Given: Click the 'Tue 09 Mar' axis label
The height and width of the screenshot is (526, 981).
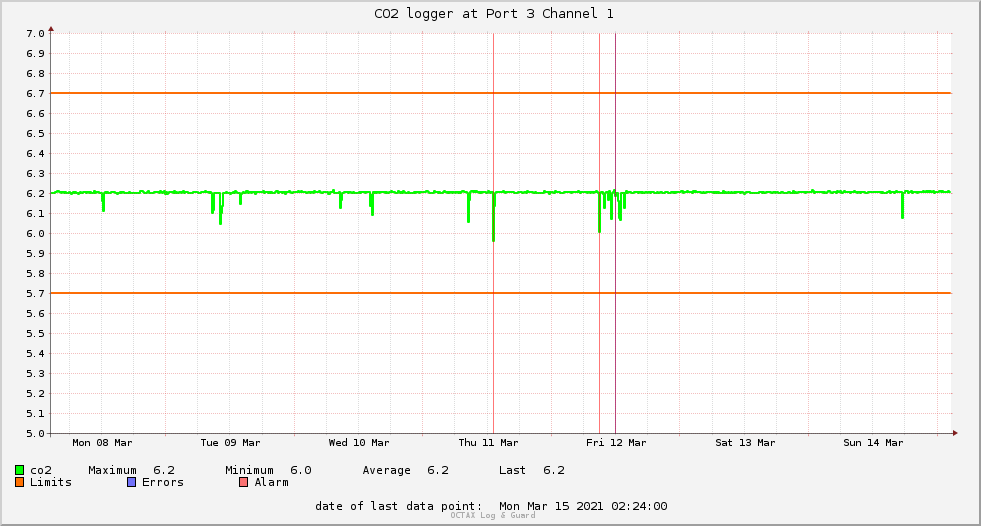Looking at the screenshot, I should tap(230, 443).
